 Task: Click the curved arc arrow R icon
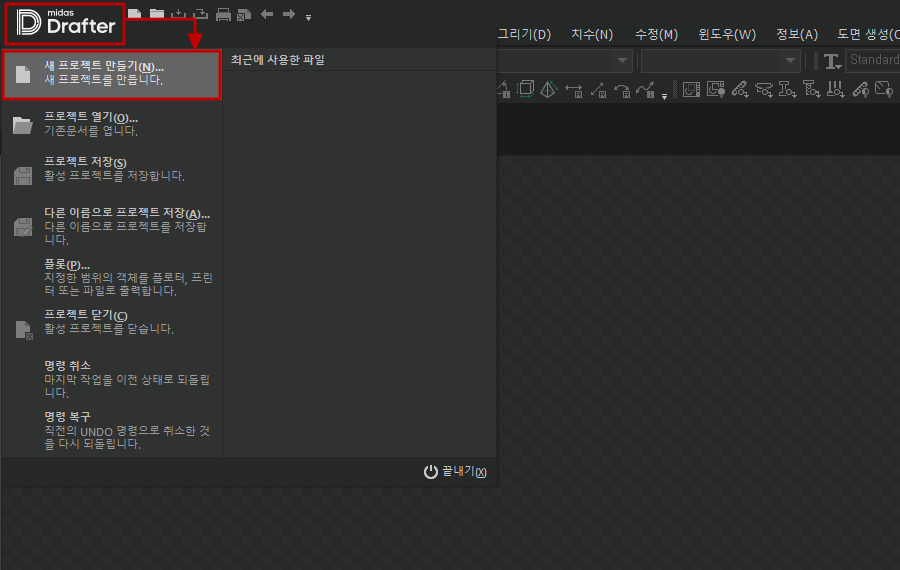point(622,90)
